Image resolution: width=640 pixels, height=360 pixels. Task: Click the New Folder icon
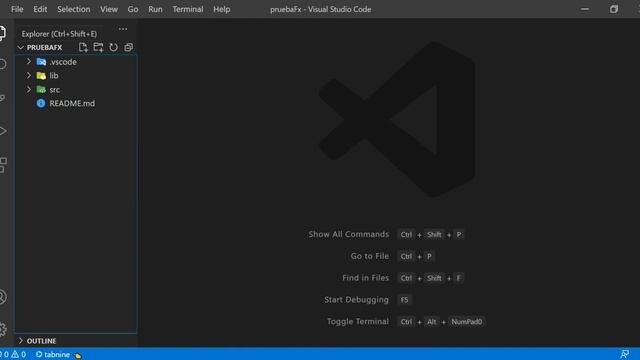[x=98, y=47]
